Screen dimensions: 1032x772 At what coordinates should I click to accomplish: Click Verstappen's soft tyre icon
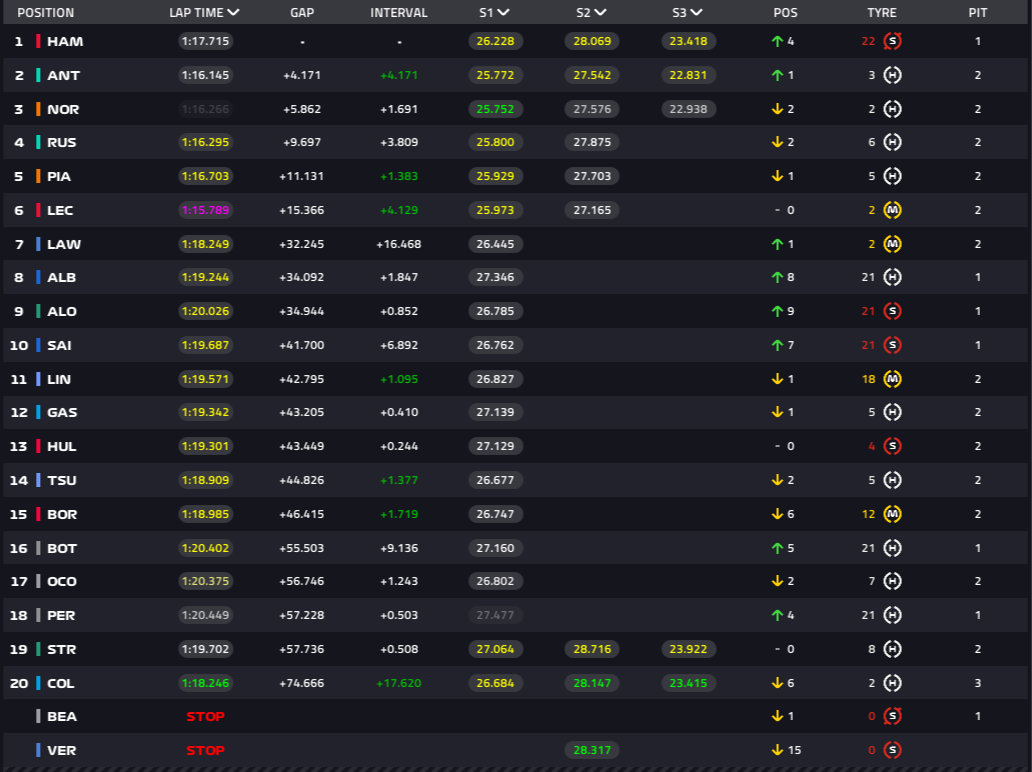click(x=892, y=750)
